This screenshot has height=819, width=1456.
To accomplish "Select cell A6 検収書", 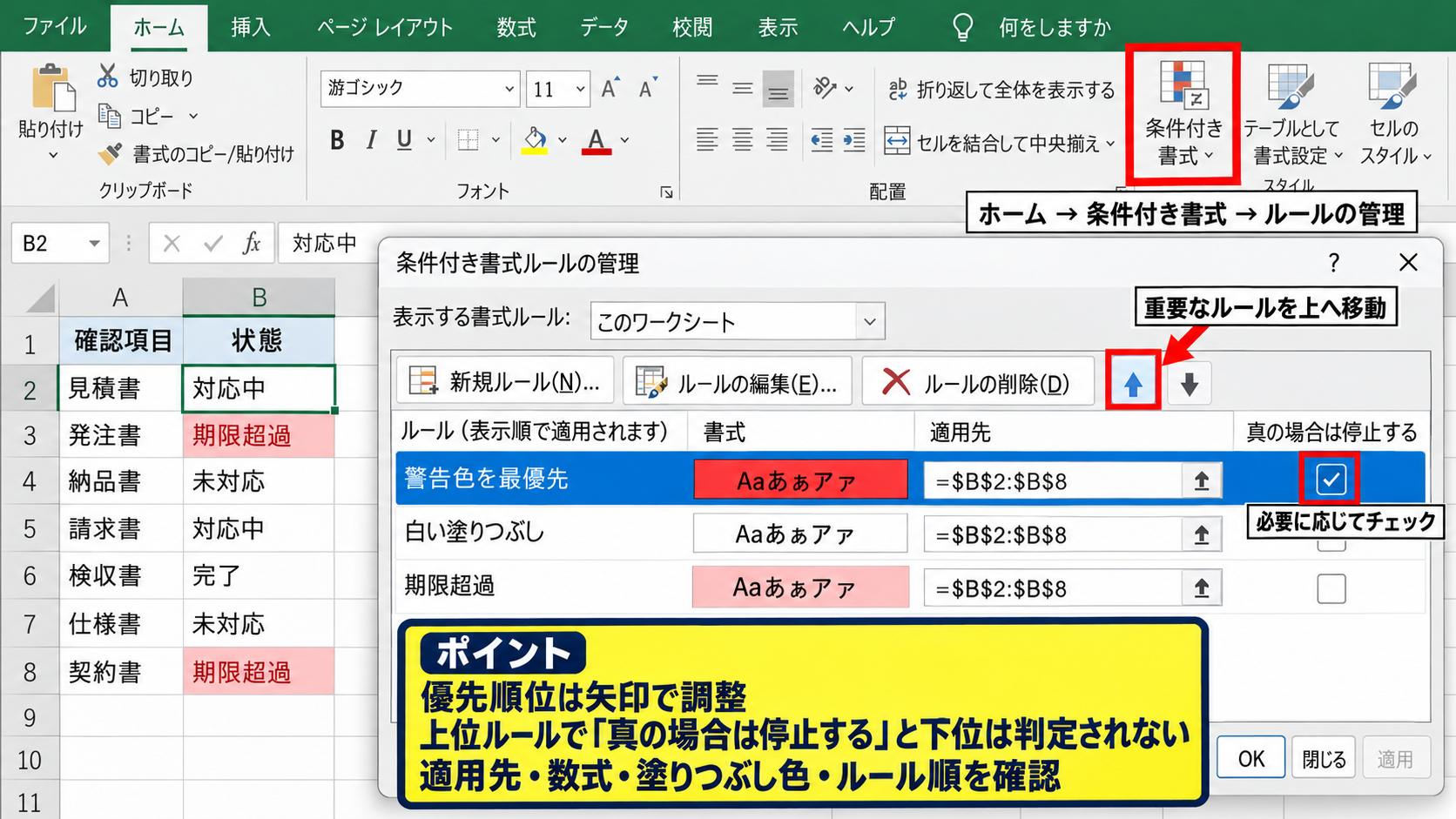I will [x=121, y=575].
